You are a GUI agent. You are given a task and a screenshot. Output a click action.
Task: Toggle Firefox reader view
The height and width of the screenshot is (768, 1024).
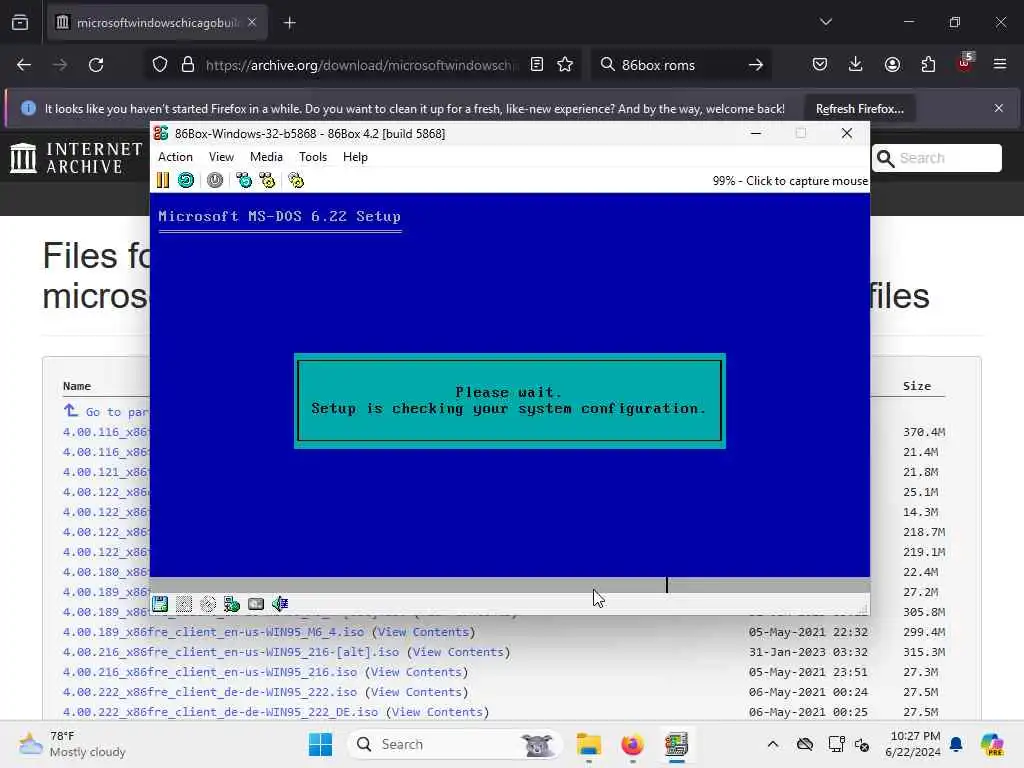[x=537, y=65]
